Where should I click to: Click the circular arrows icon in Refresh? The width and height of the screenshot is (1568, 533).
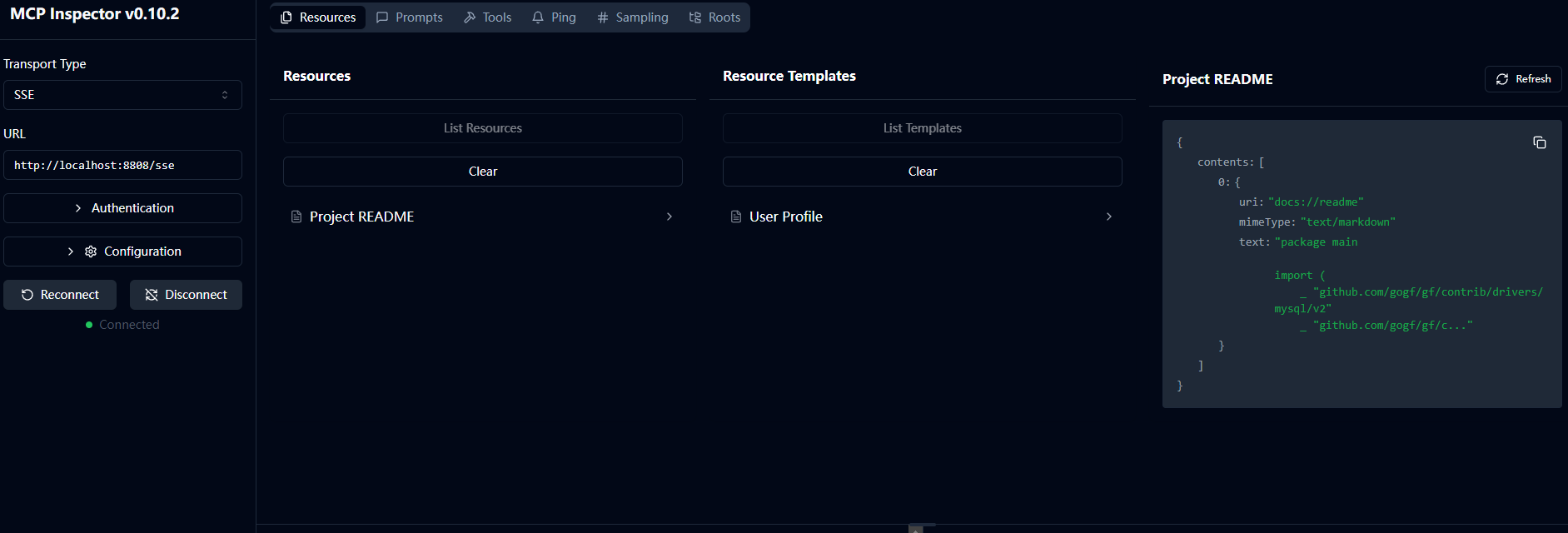(1502, 79)
